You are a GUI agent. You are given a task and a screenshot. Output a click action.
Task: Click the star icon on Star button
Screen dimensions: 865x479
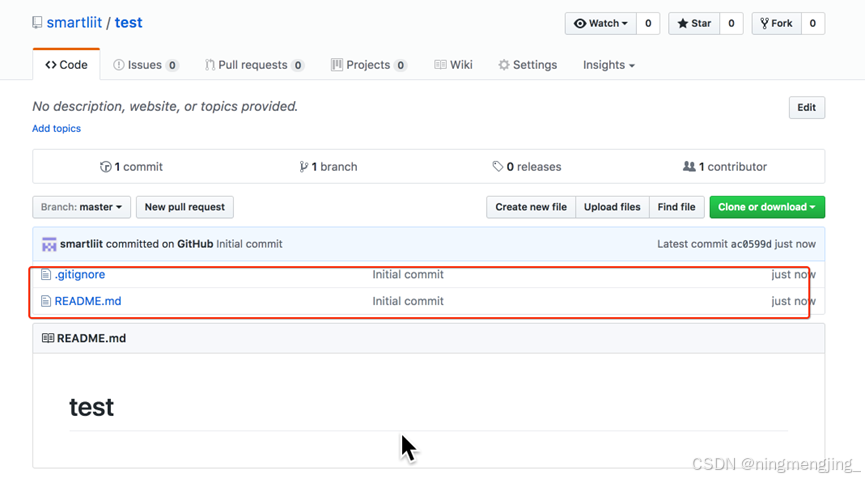(x=683, y=23)
